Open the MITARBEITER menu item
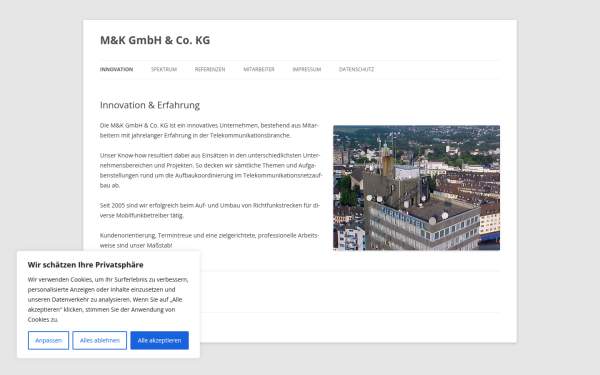This screenshot has height=375, width=600. [259, 69]
